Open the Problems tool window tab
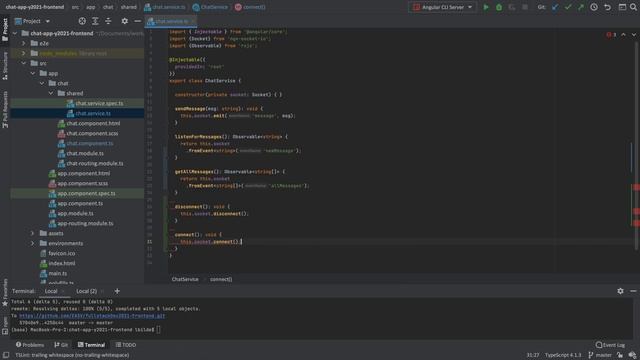The width and height of the screenshot is (640, 360). pos(30,345)
